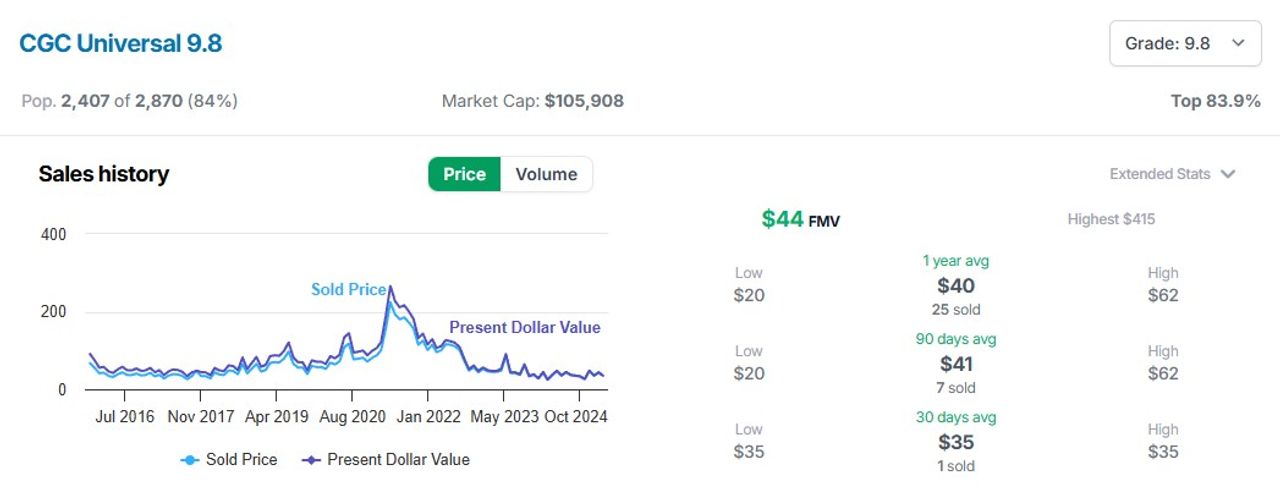
Task: Click the peak point on the price chart
Action: (390, 287)
